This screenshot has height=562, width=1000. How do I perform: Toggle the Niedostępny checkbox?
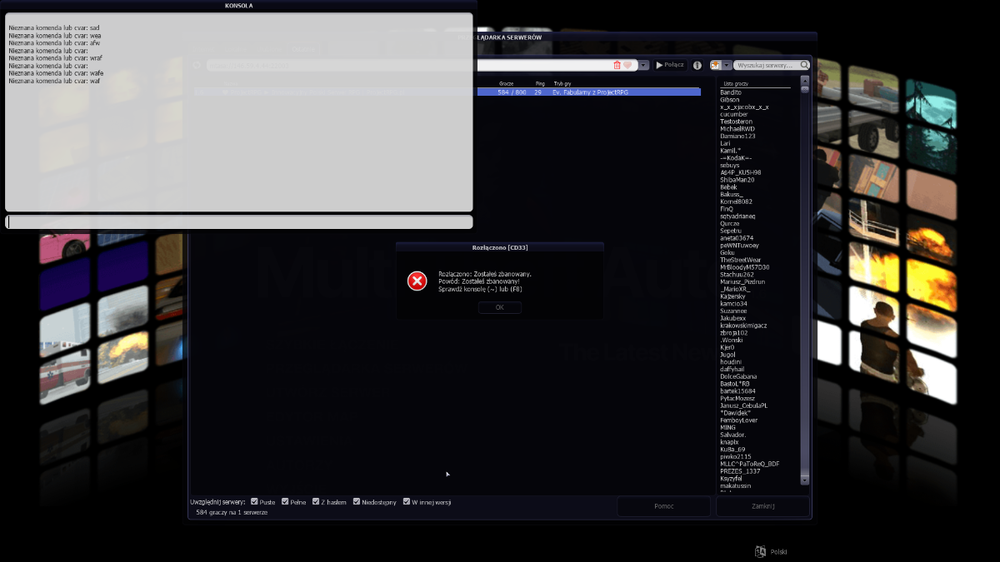[357, 501]
